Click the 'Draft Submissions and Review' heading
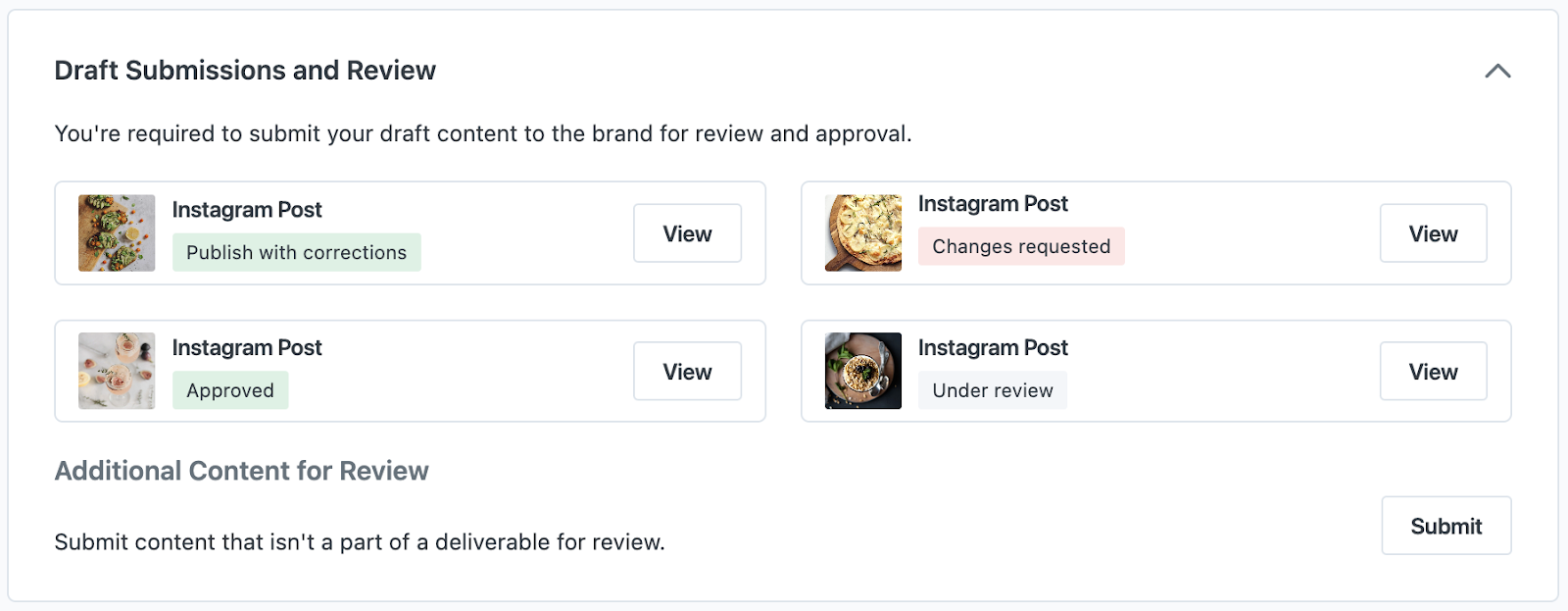The image size is (1568, 611). click(x=245, y=70)
